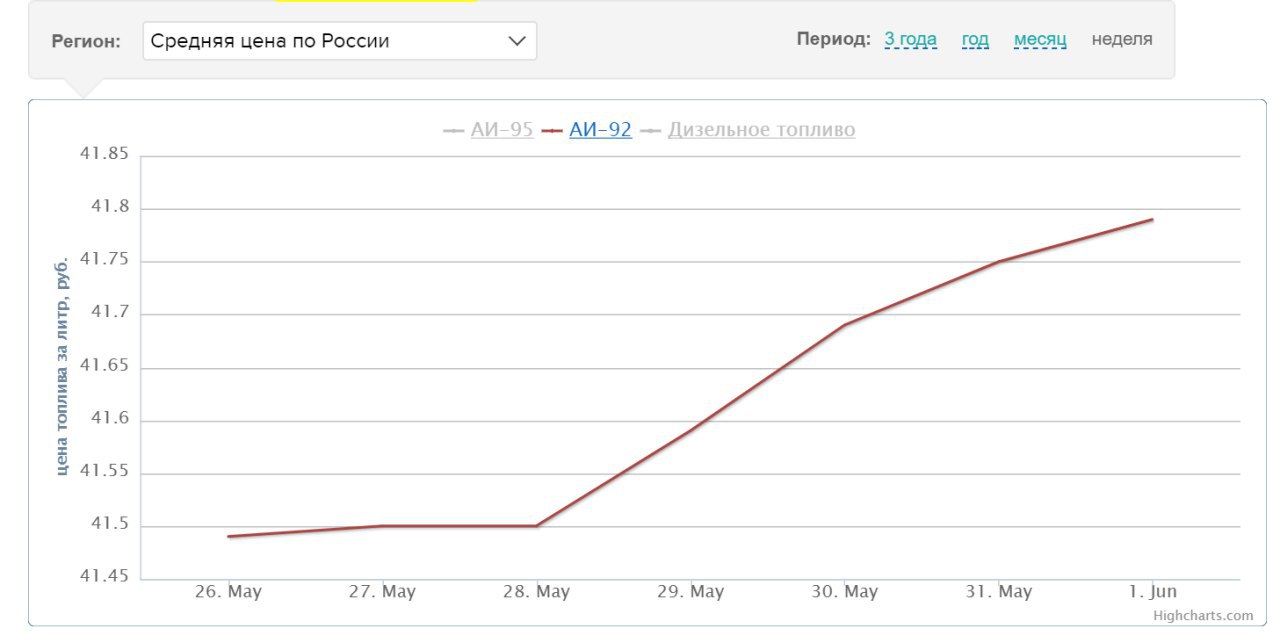Click the 29. May x-axis label
The width and height of the screenshot is (1280, 643).
point(690,592)
